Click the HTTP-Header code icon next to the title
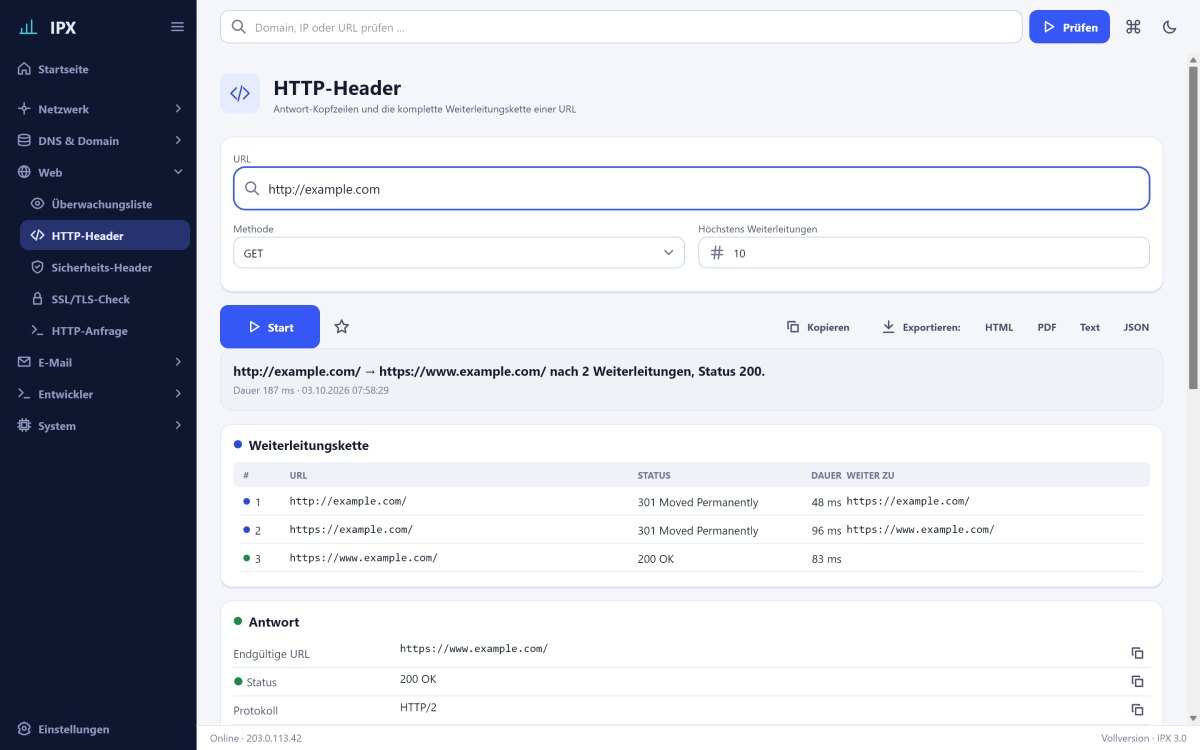 240,93
